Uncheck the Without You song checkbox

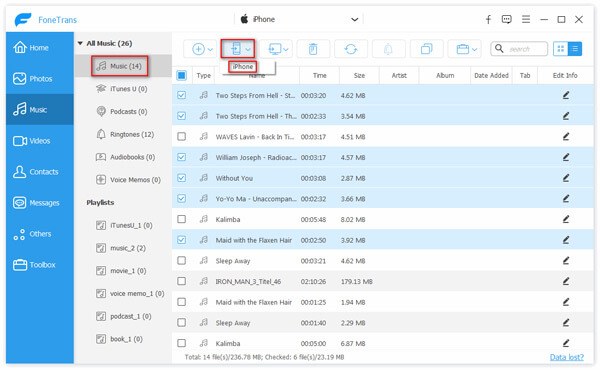[x=182, y=178]
